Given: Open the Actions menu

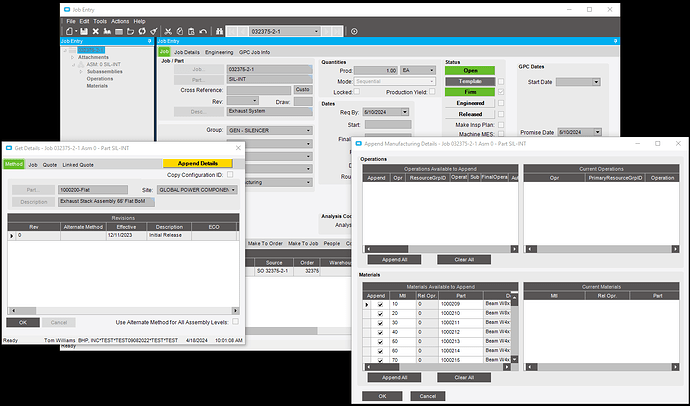Looking at the screenshot, I should pos(120,21).
